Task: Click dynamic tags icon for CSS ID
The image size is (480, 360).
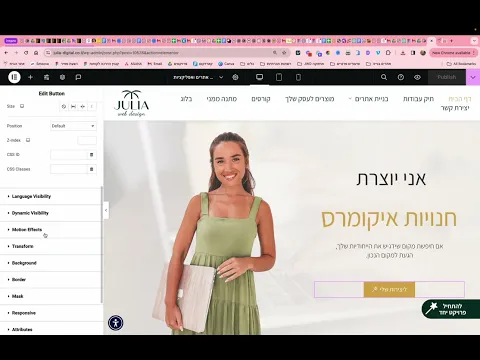Action: click(92, 155)
